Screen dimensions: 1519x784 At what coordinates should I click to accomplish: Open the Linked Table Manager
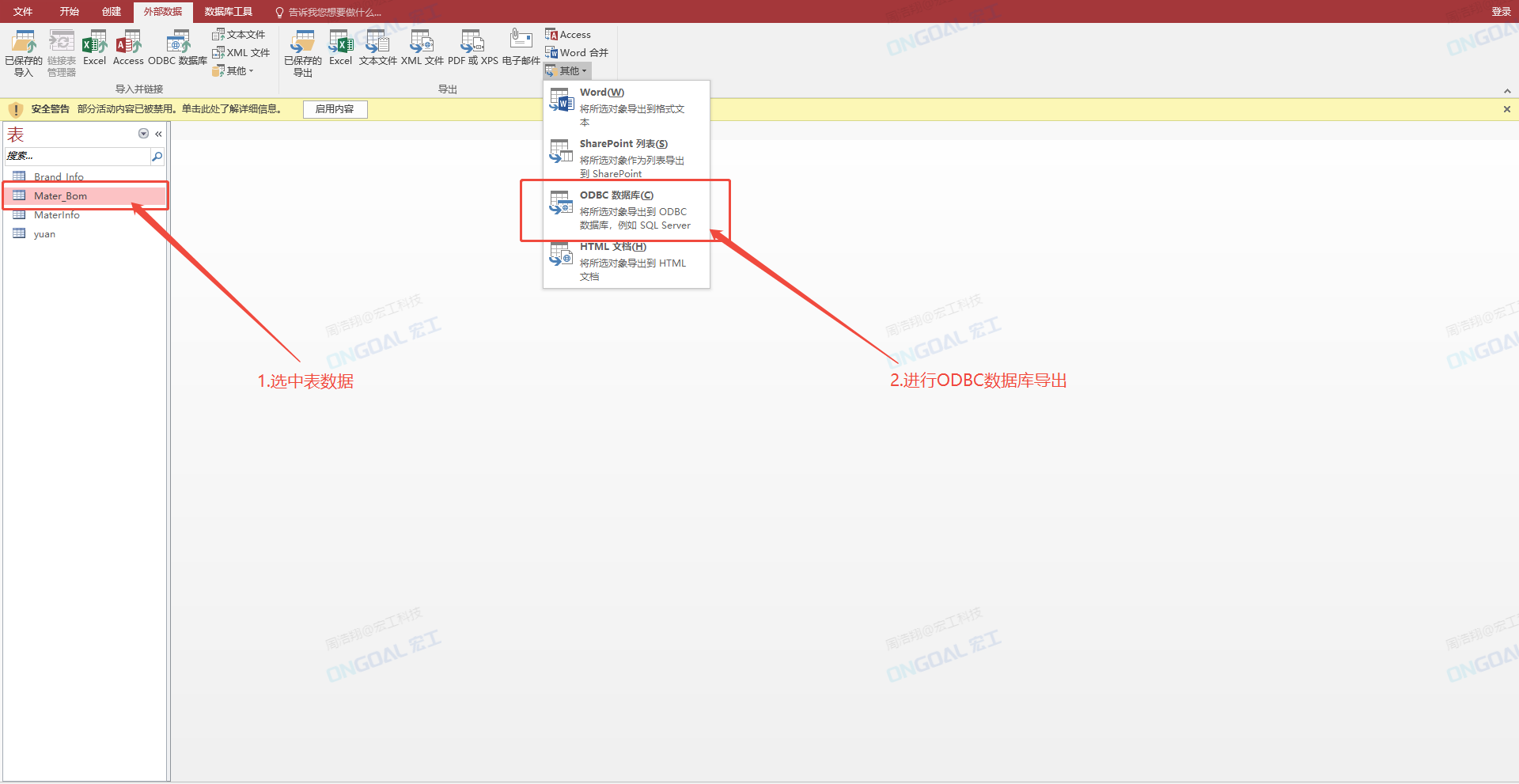(x=62, y=53)
